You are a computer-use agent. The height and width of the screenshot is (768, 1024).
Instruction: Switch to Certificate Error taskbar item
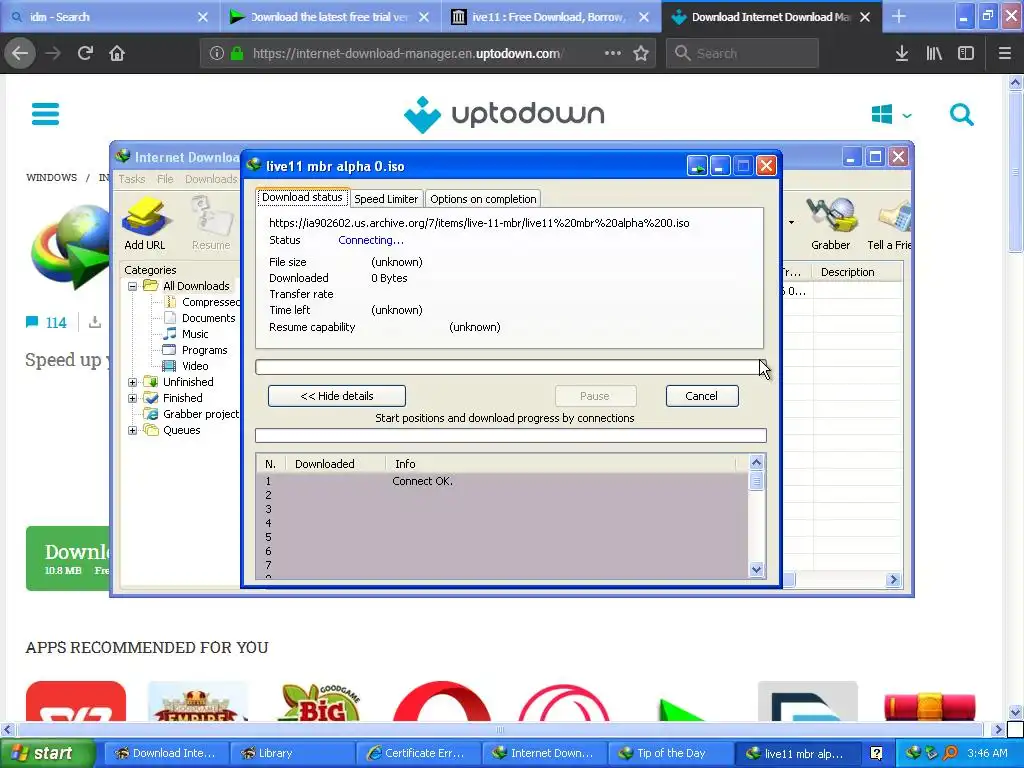point(417,753)
